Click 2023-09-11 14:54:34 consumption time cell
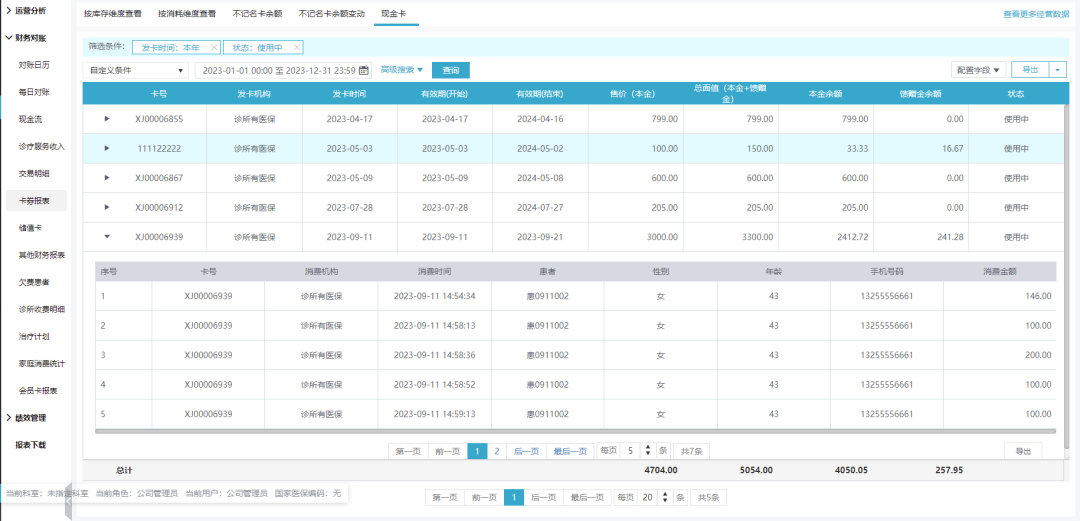Image resolution: width=1080 pixels, height=521 pixels. coord(434,296)
